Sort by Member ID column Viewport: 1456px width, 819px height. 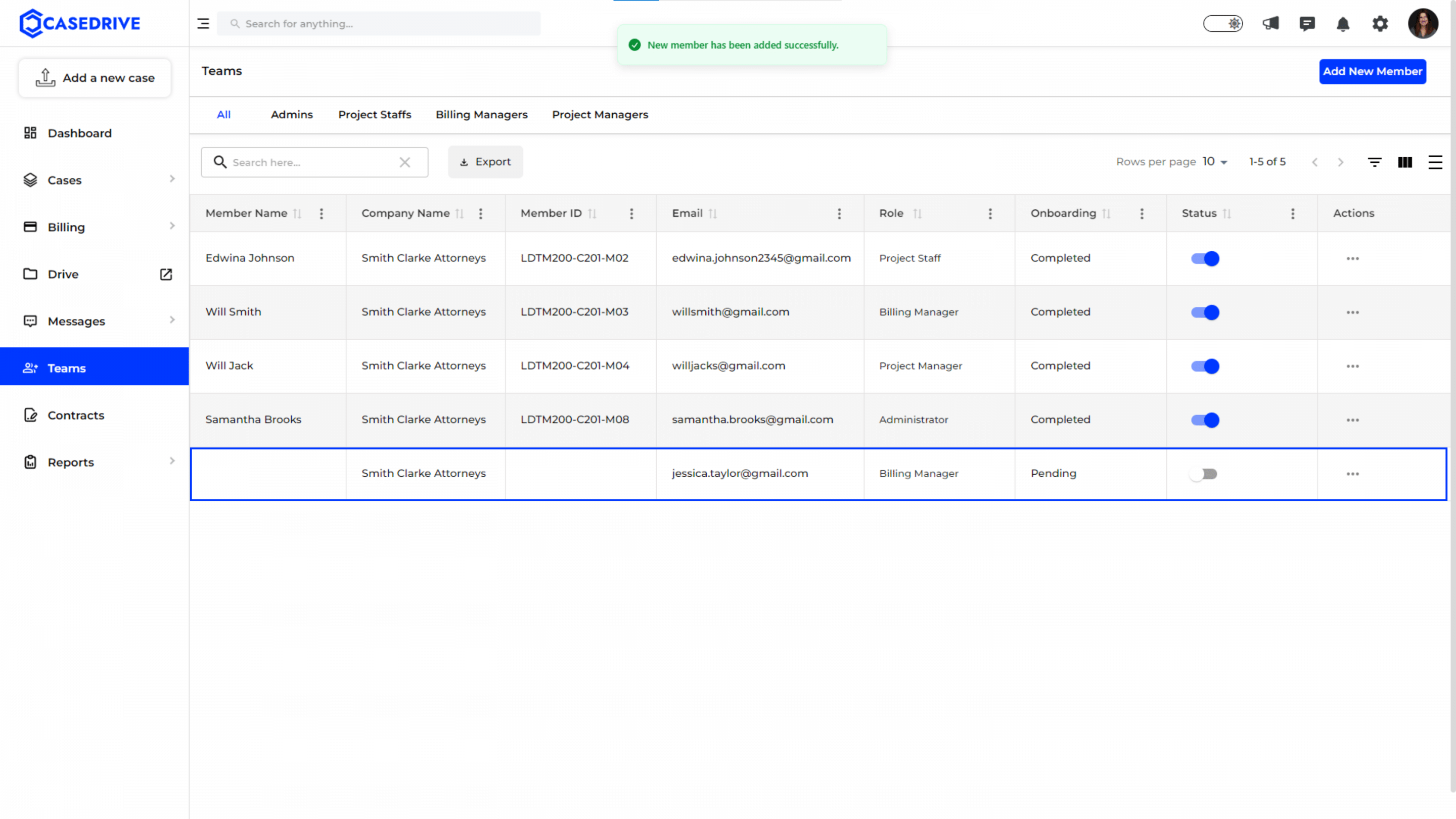point(593,214)
